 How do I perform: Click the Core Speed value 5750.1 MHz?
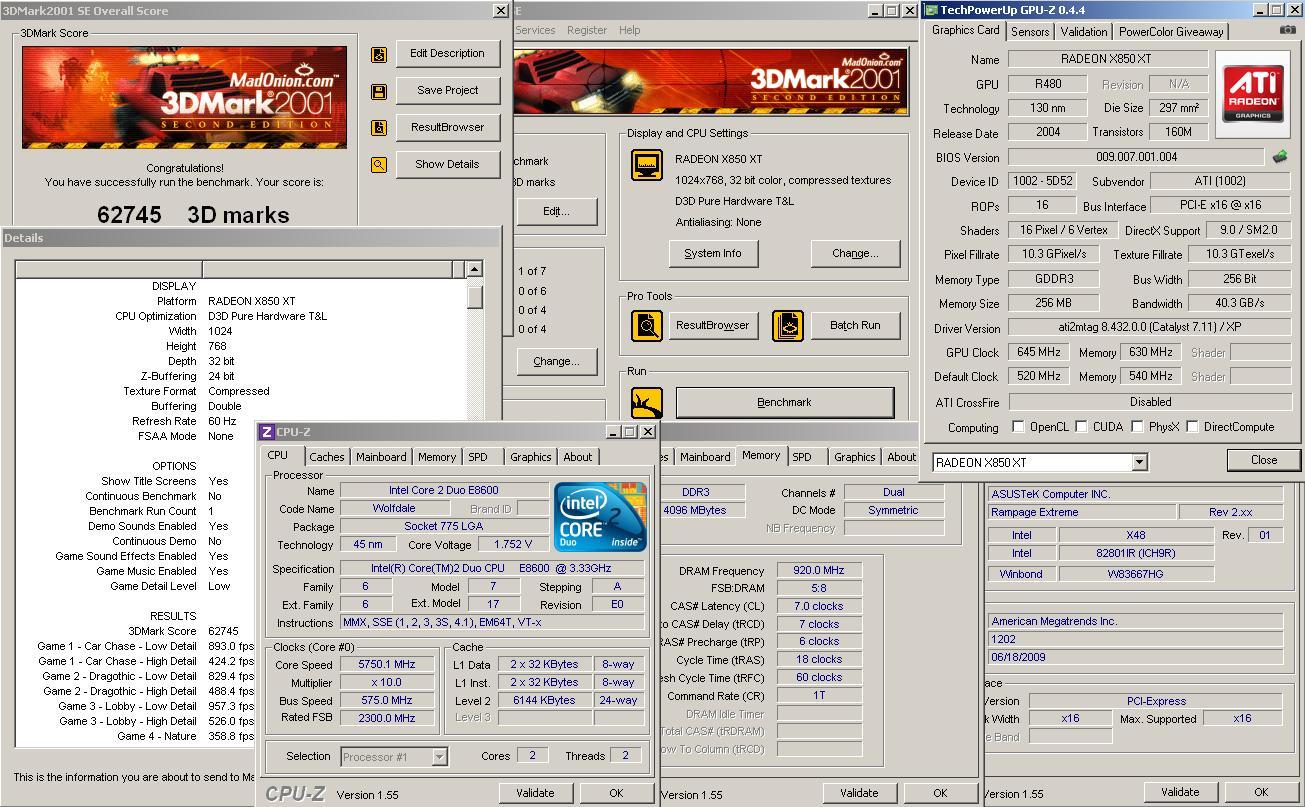click(x=386, y=665)
